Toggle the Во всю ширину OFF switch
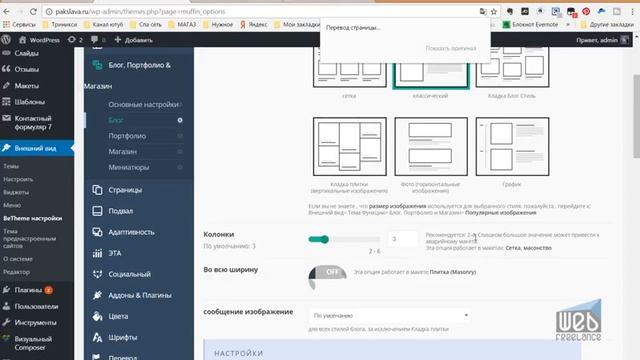The width and height of the screenshot is (640, 360). 328,272
